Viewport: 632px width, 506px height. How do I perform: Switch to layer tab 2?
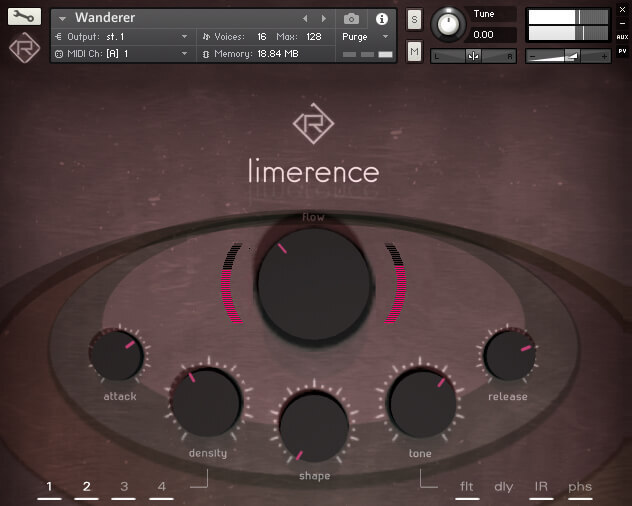tap(87, 488)
